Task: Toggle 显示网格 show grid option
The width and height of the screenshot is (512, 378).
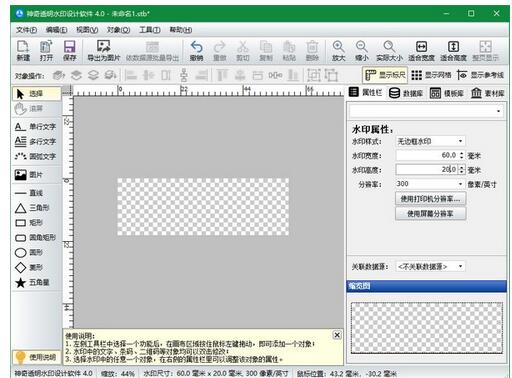Action: (x=431, y=75)
